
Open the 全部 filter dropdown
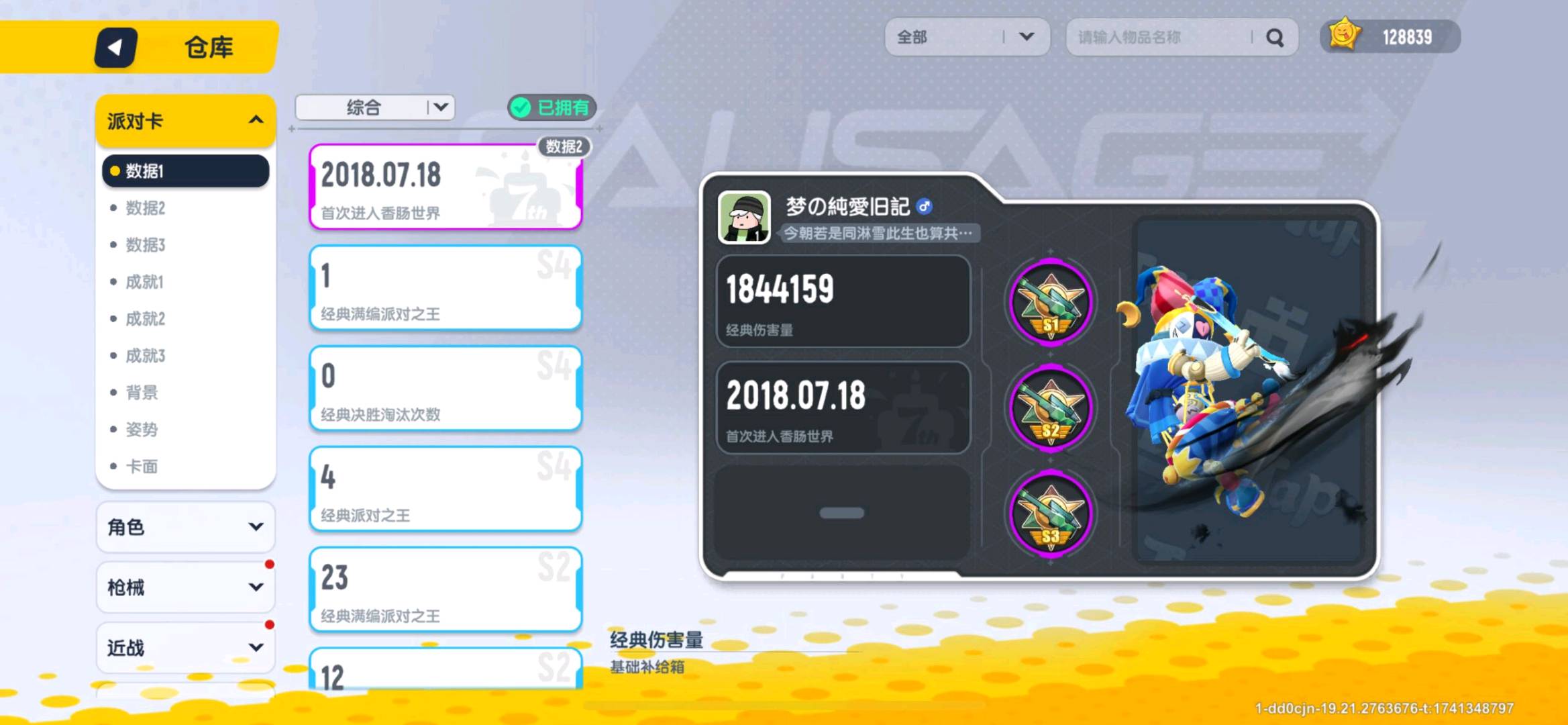(x=967, y=37)
